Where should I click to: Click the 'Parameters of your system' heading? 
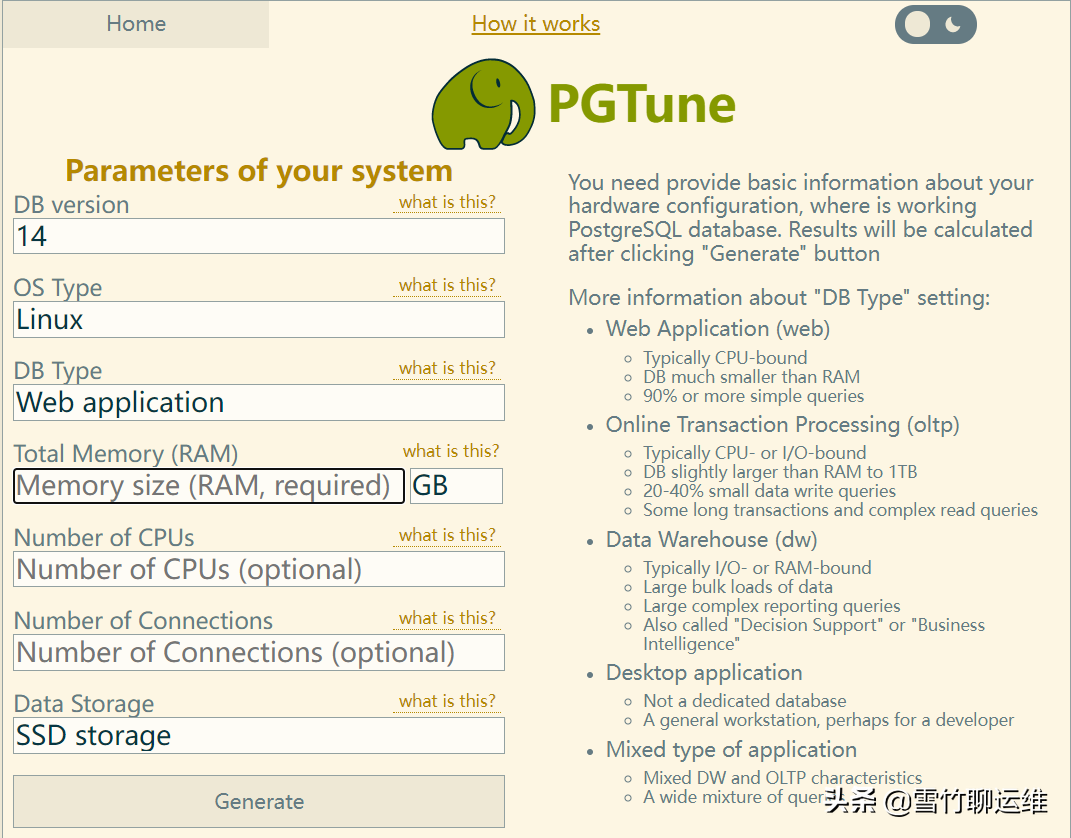(x=259, y=171)
